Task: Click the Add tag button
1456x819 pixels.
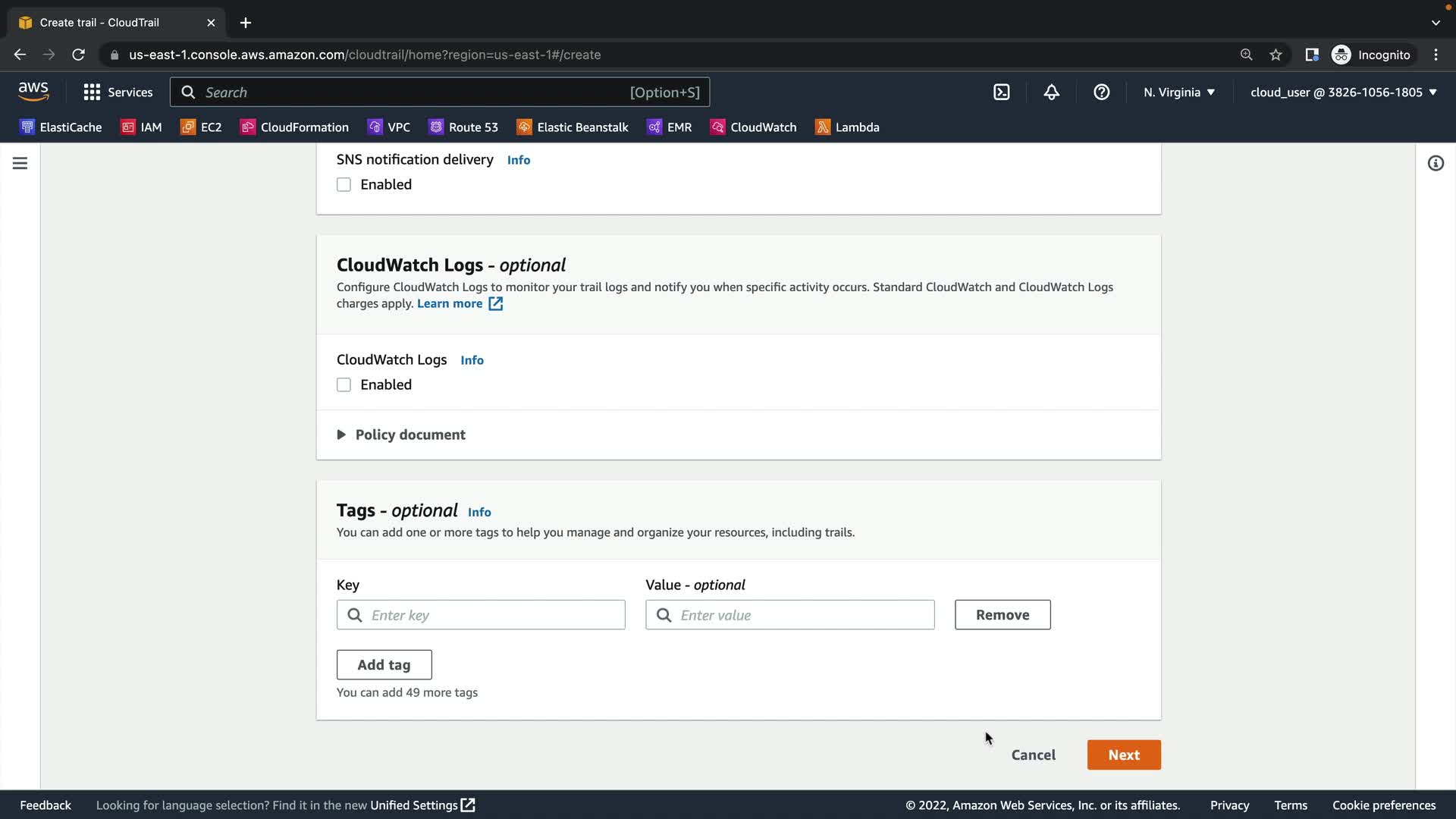Action: coord(384,665)
